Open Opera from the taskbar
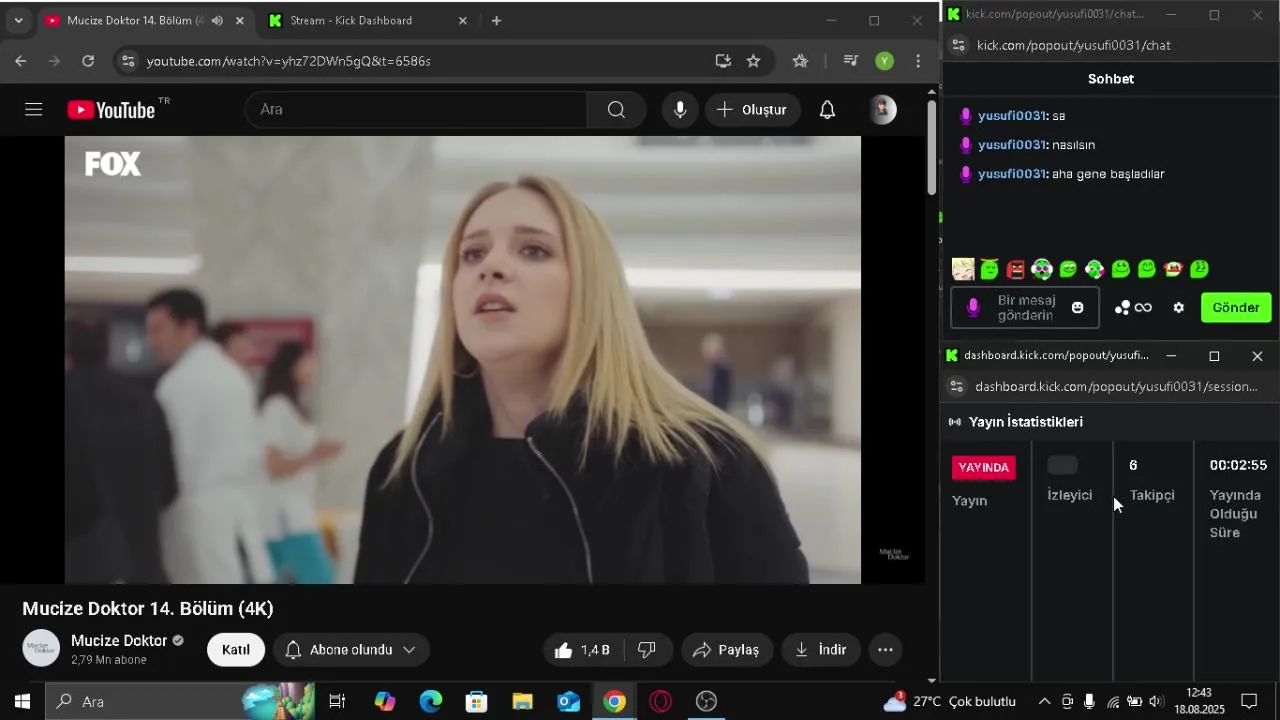The width and height of the screenshot is (1280, 720). [x=661, y=702]
